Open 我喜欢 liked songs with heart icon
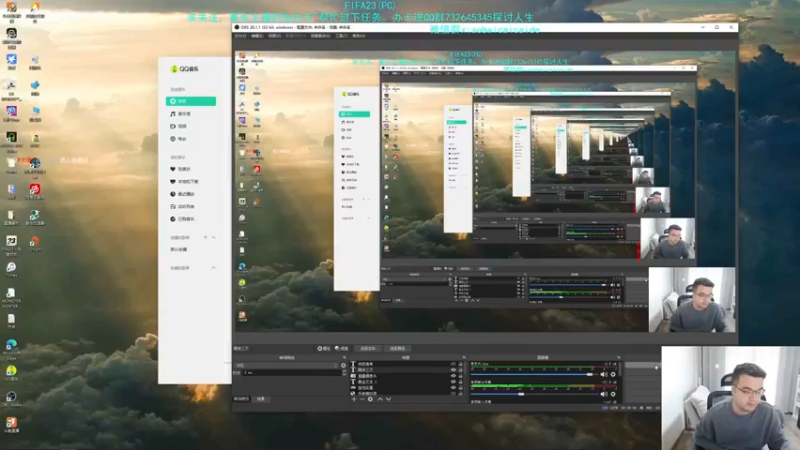The image size is (800, 450). tap(180, 169)
